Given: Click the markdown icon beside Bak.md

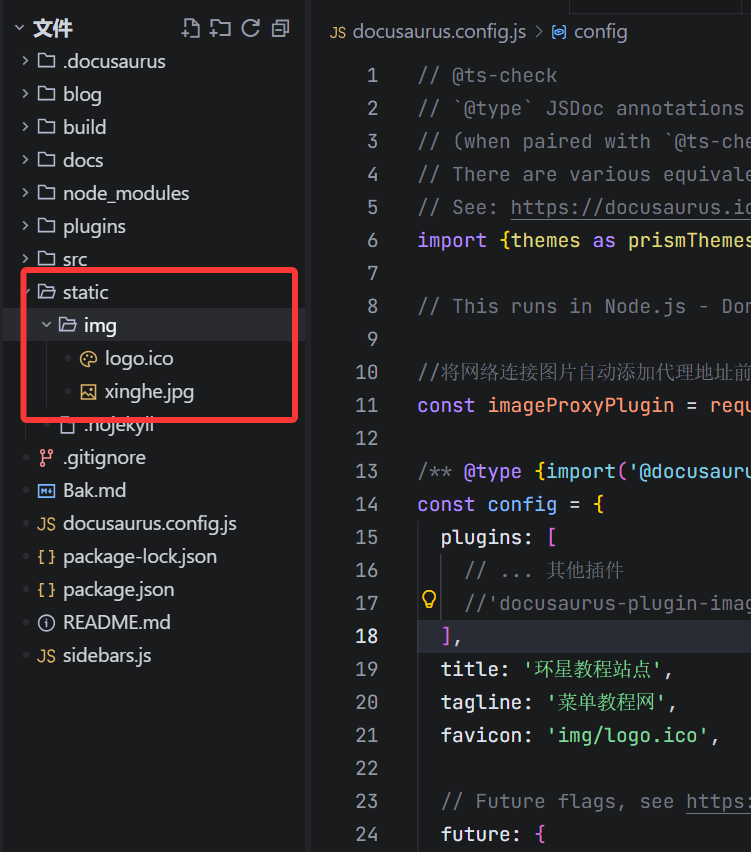Looking at the screenshot, I should point(46,491).
